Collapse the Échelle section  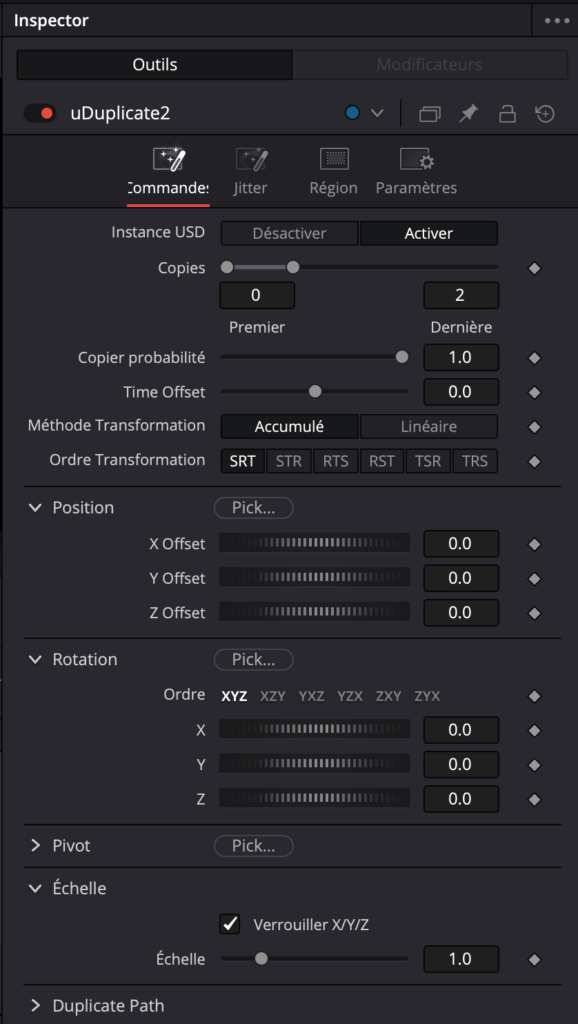35,888
